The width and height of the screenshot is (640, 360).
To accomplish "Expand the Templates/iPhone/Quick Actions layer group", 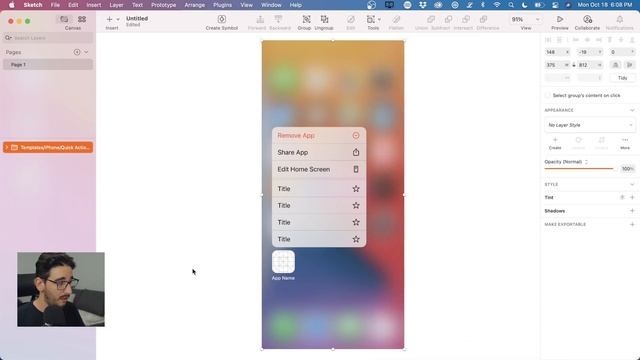I will point(7,147).
